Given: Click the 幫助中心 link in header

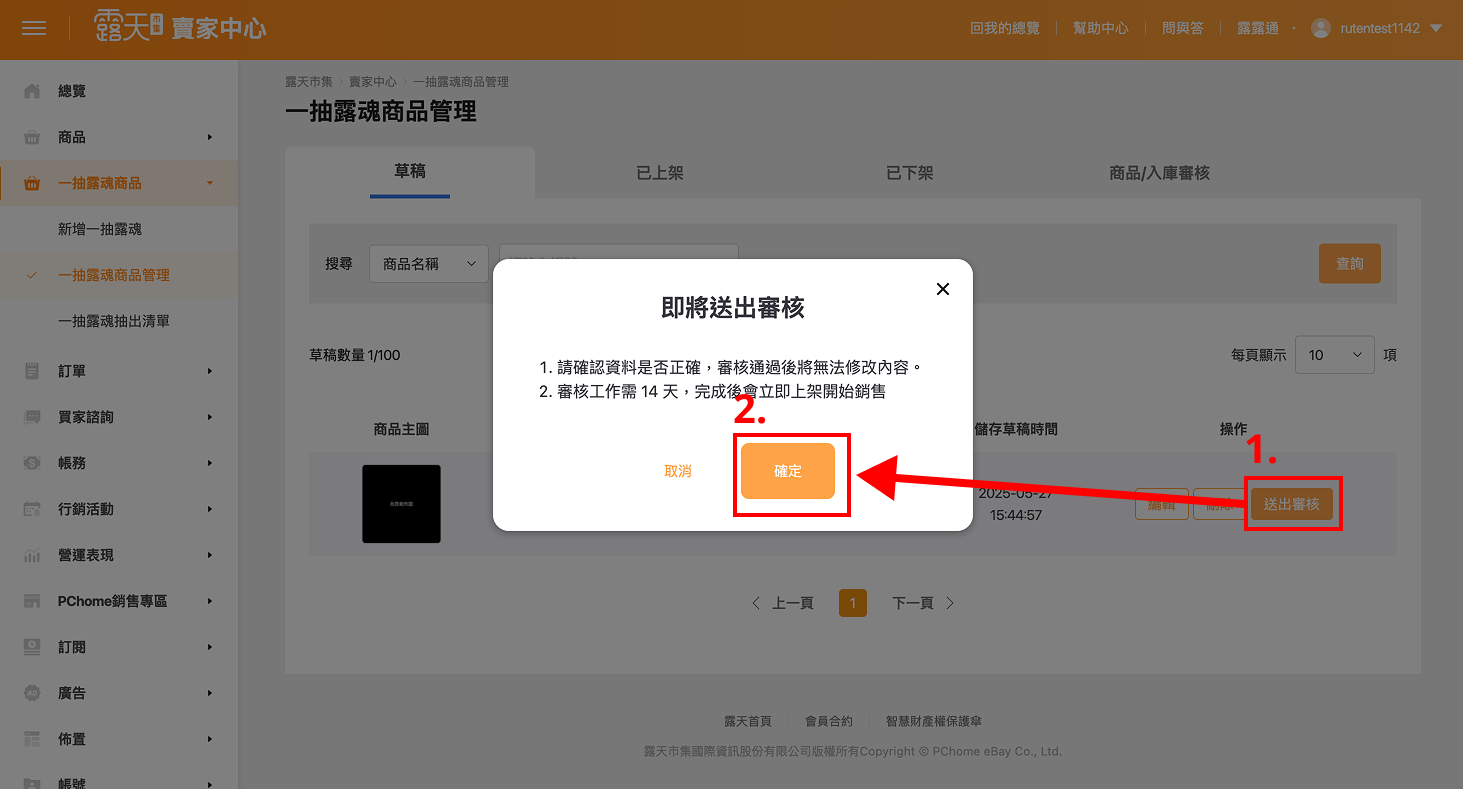Looking at the screenshot, I should tap(1100, 28).
